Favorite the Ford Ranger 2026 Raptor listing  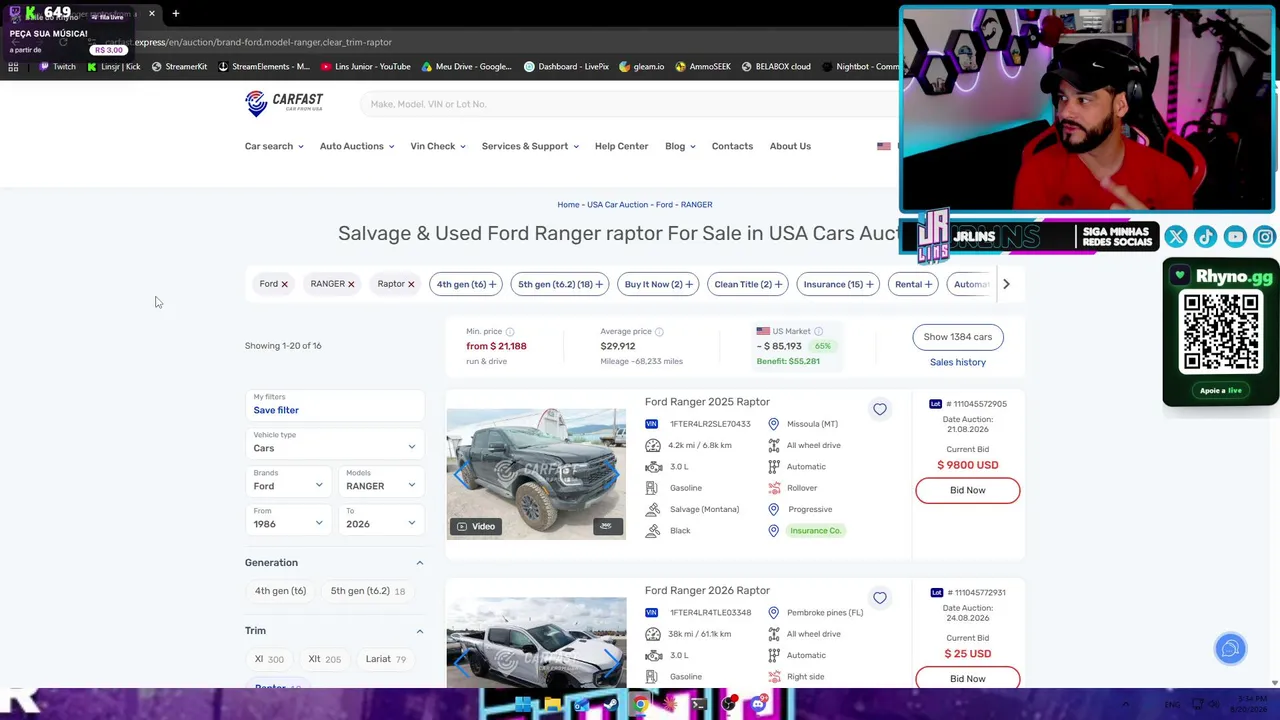click(880, 598)
